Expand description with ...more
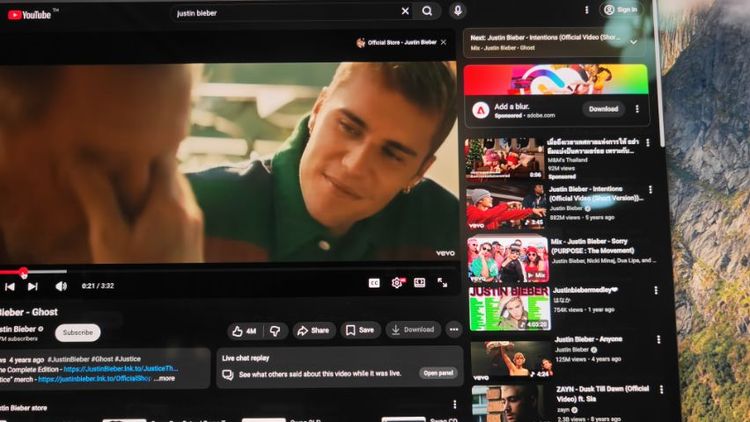 coord(165,378)
